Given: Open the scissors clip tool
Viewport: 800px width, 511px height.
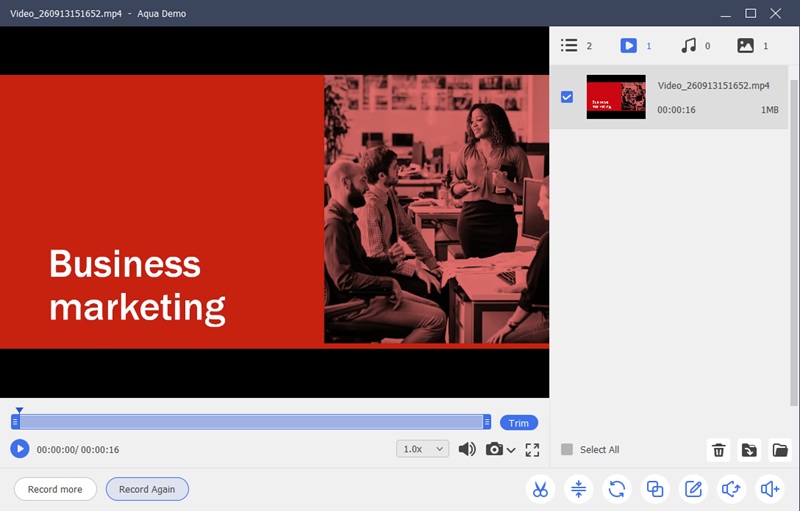Looking at the screenshot, I should [x=540, y=489].
